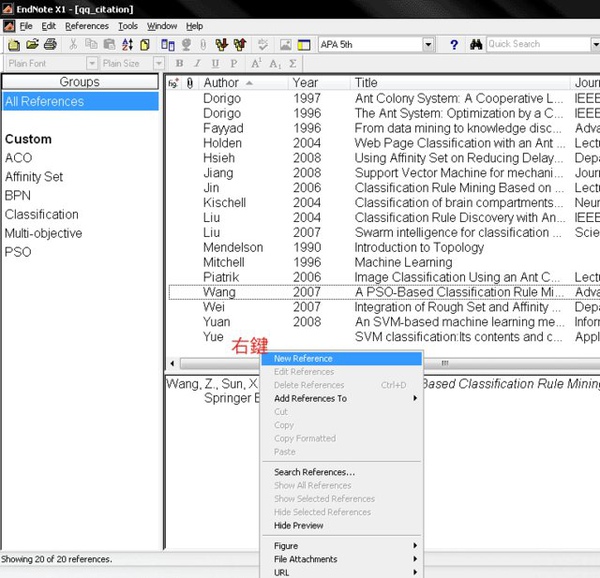Click the Italic formatting button
Screen dimensions: 600x578
[x=197, y=63]
